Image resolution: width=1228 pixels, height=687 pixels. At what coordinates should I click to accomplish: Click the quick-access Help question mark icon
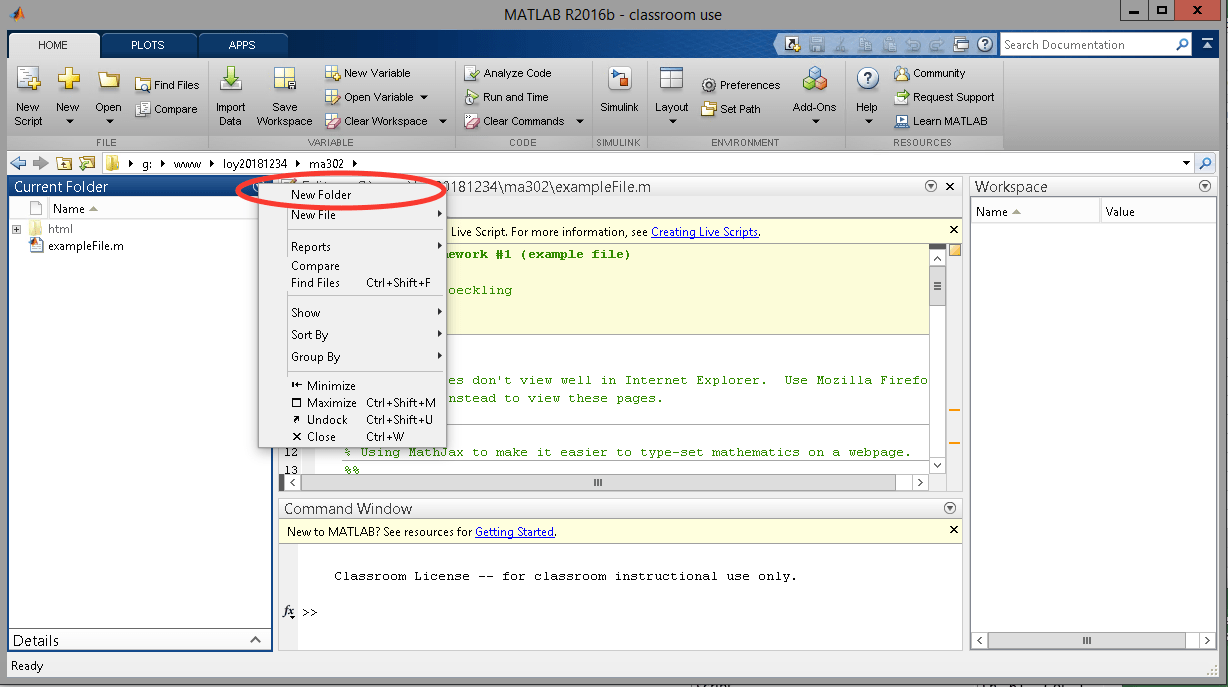click(x=985, y=44)
